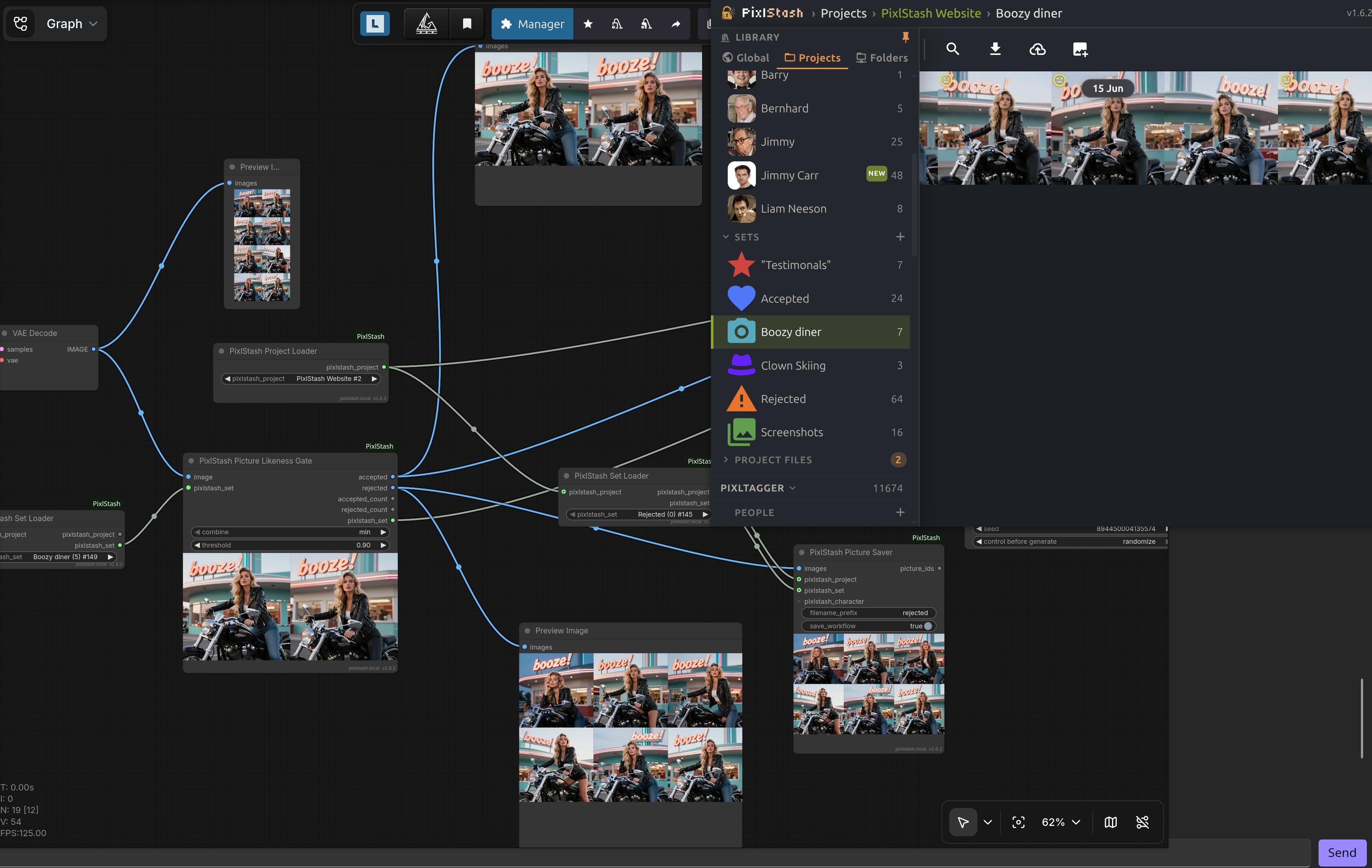The image size is (1372, 868).
Task: Advance pixlstash_project selector to next project
Action: pos(374,379)
